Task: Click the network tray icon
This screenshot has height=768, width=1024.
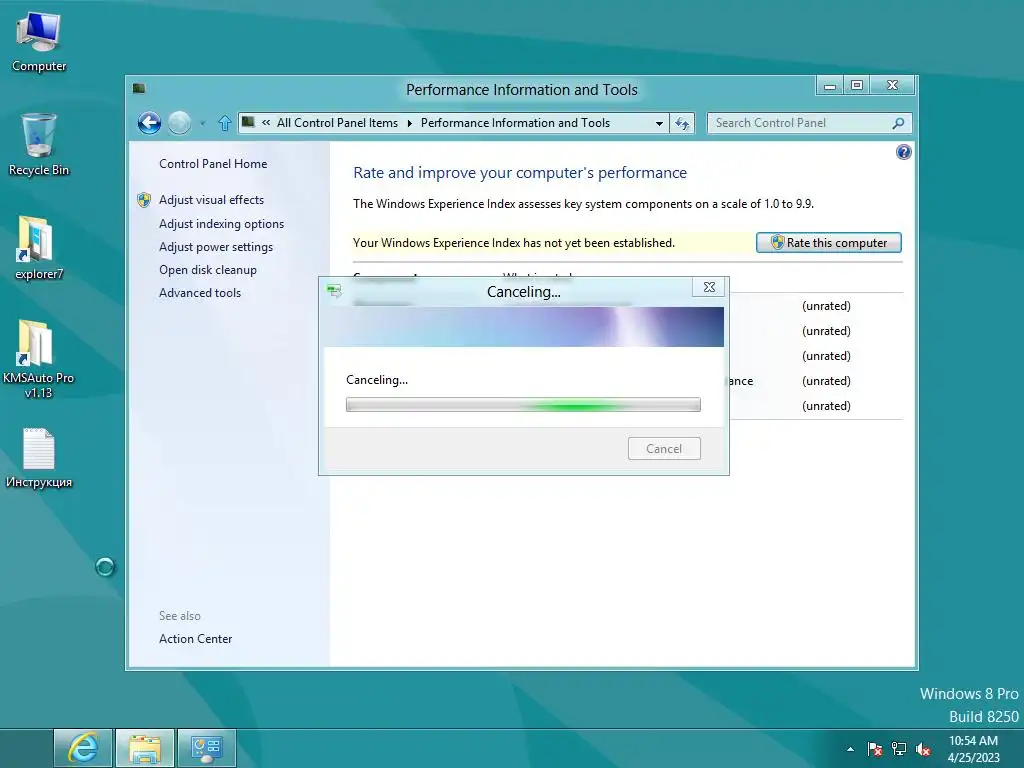Action: 899,749
